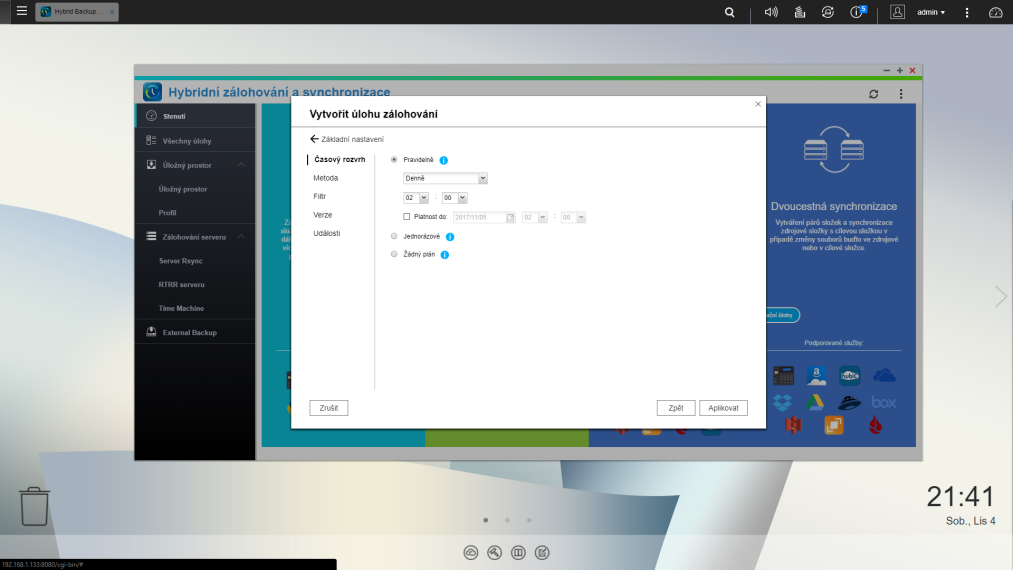Collapse the Zálohování serveru section

point(241,237)
